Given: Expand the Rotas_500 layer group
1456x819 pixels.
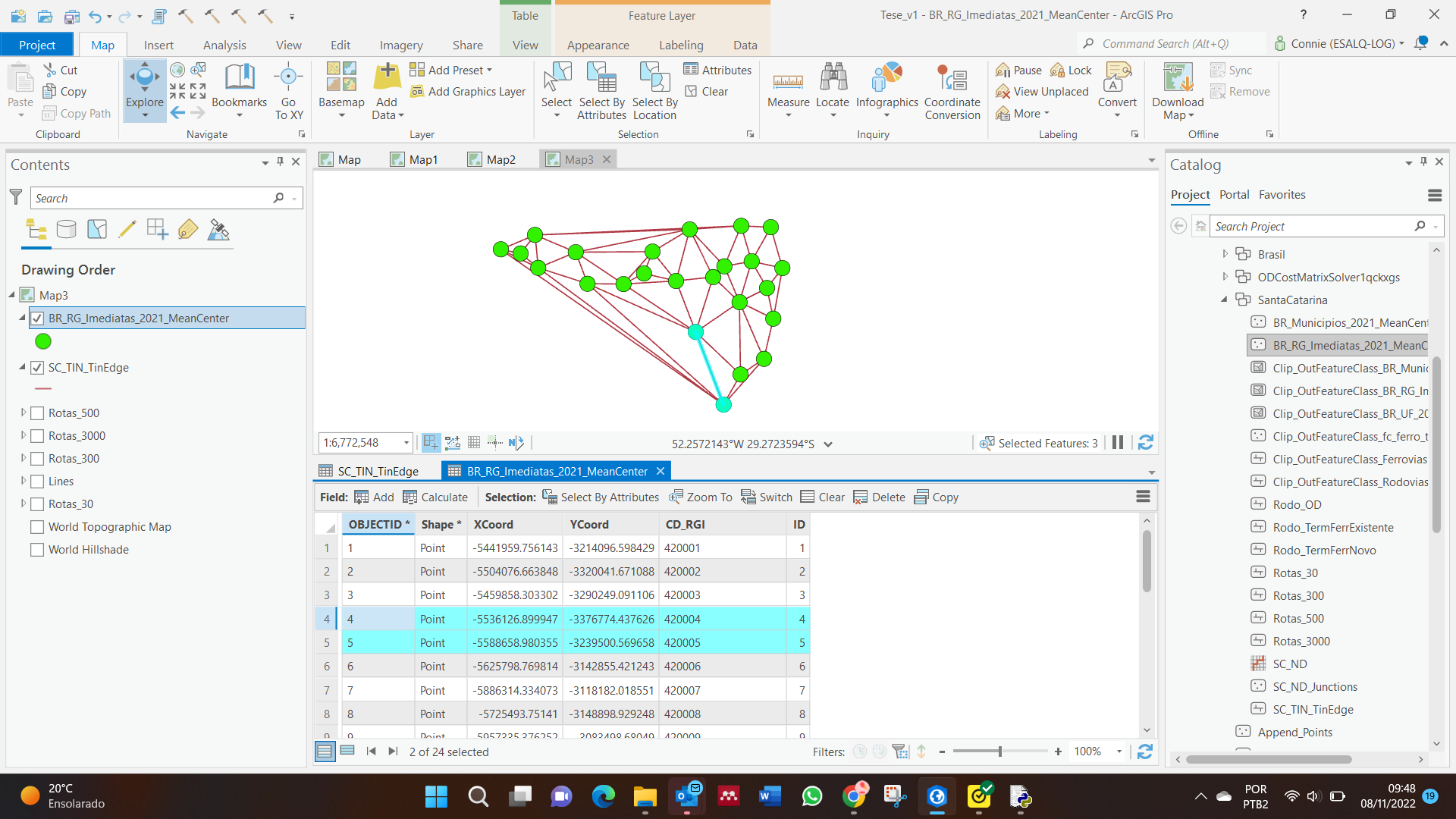Looking at the screenshot, I should tap(22, 413).
